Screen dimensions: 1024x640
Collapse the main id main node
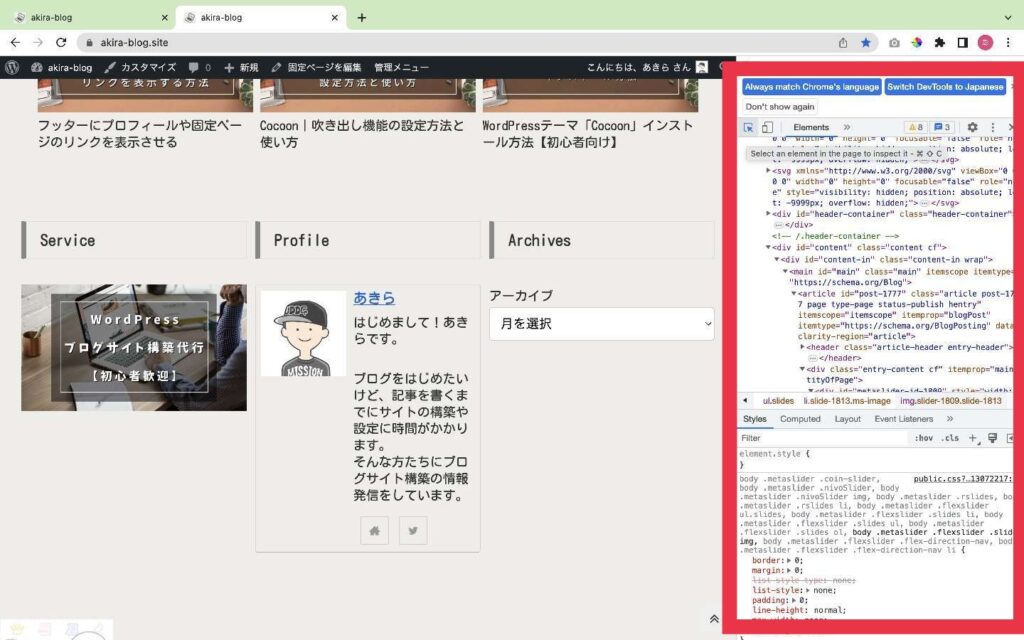click(x=785, y=271)
